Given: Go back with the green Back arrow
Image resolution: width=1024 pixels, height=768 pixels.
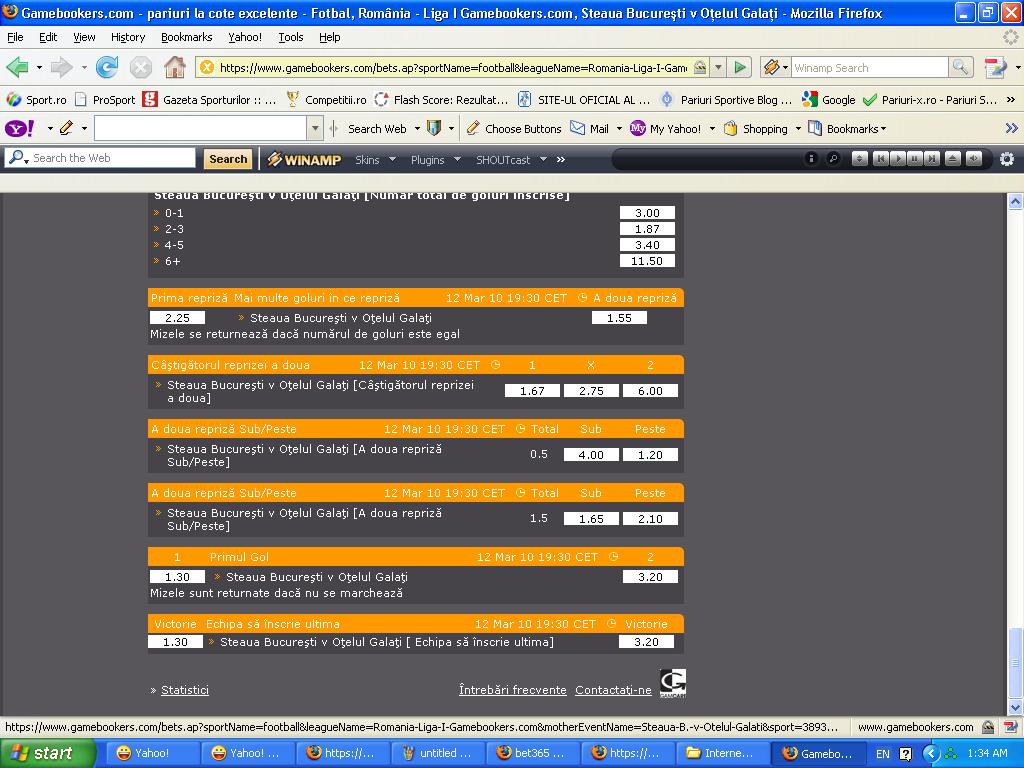Looking at the screenshot, I should point(18,67).
